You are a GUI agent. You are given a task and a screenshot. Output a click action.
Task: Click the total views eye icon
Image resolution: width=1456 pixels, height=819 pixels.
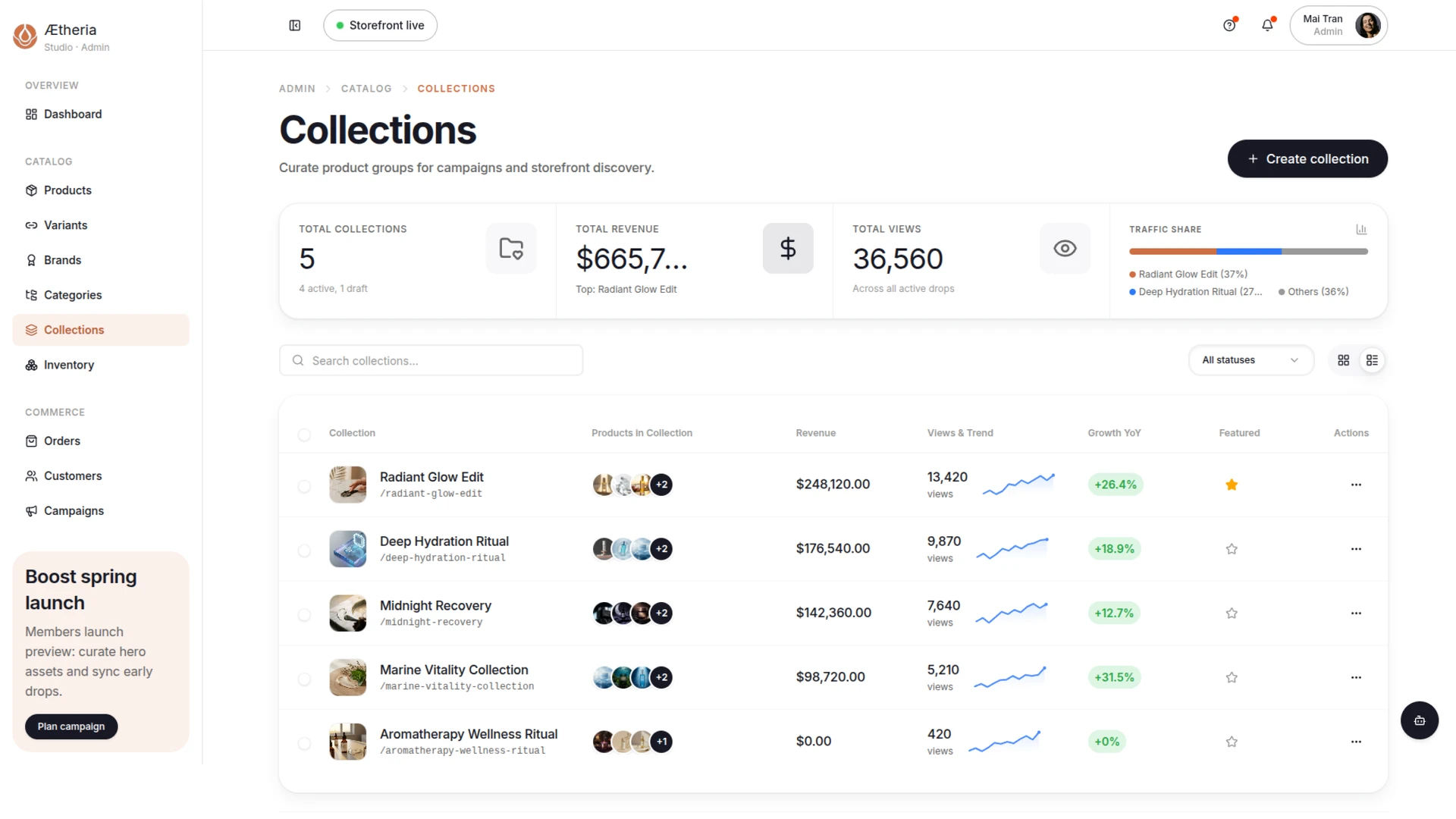click(x=1065, y=249)
